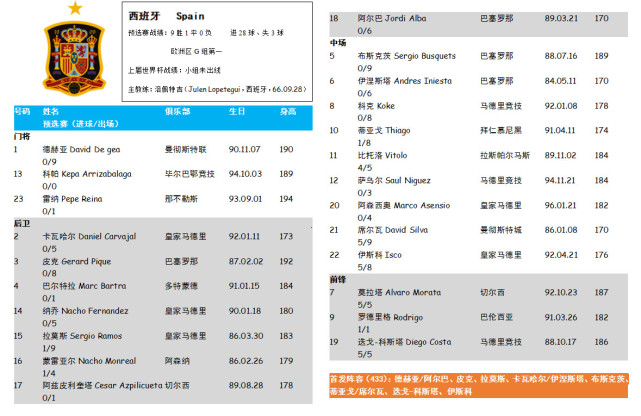Screen dimensions: 641x416
Task: Click the orange starting lineup 首发阵容 box
Action: (x=478, y=385)
